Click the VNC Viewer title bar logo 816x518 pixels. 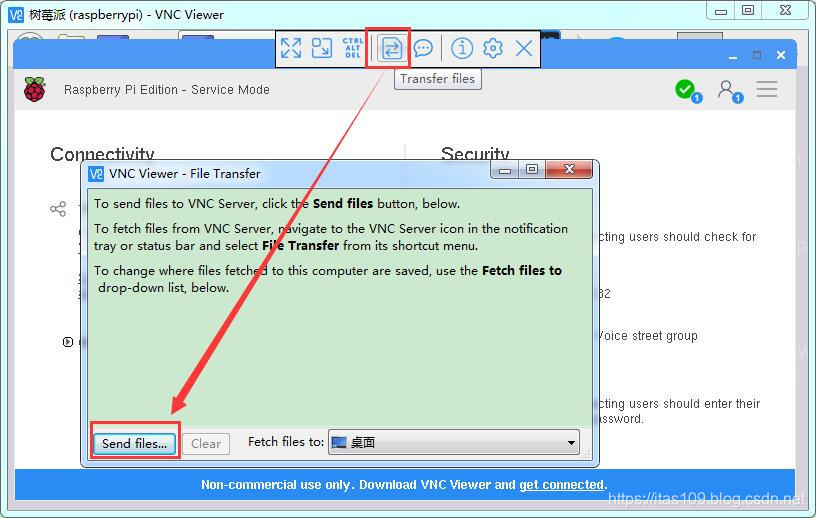pyautogui.click(x=16, y=15)
